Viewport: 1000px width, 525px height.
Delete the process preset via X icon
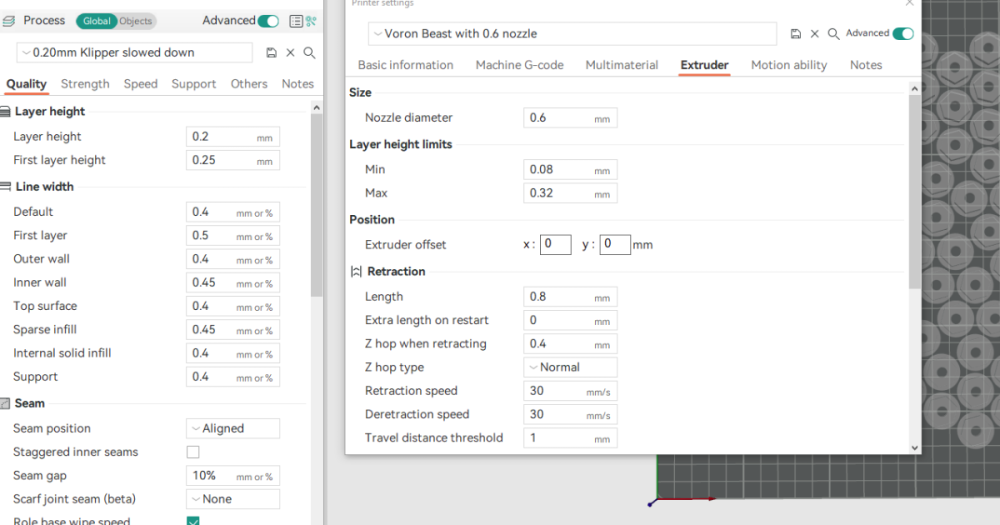click(290, 53)
